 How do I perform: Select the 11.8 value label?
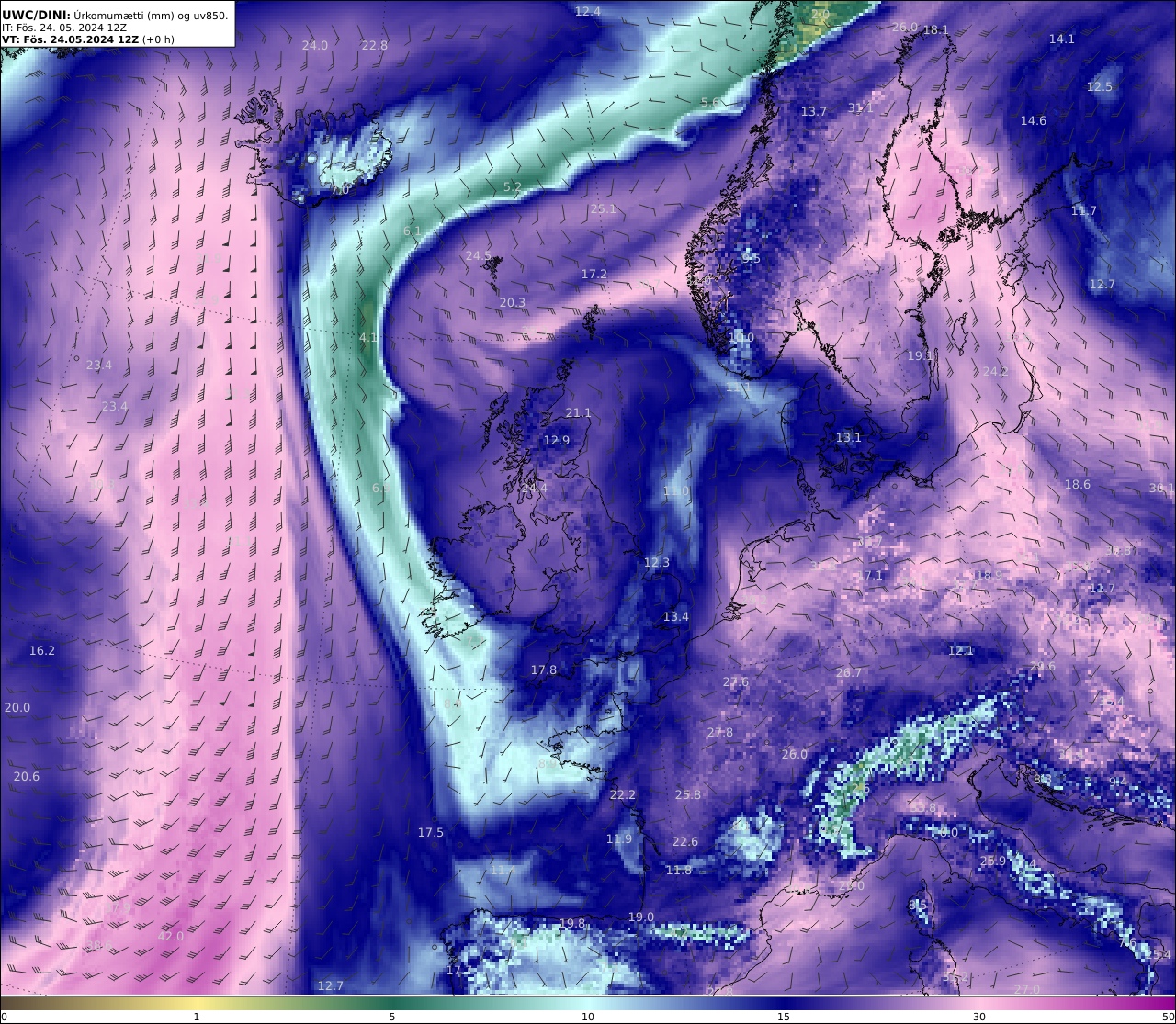679,870
